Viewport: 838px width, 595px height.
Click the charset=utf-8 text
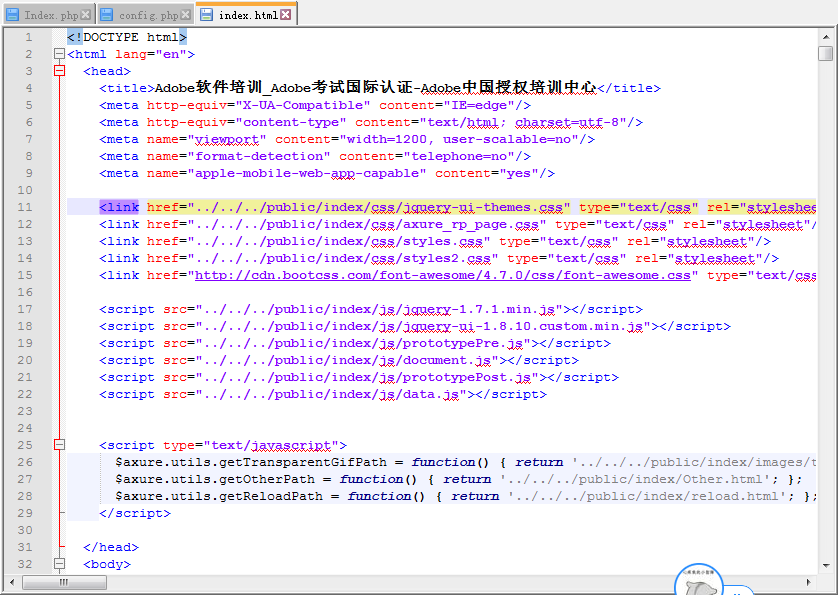[567, 122]
